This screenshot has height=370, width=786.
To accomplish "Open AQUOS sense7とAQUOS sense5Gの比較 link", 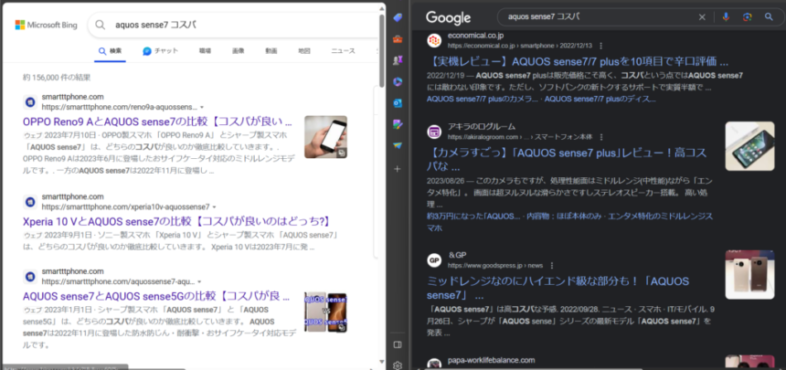I will point(156,296).
